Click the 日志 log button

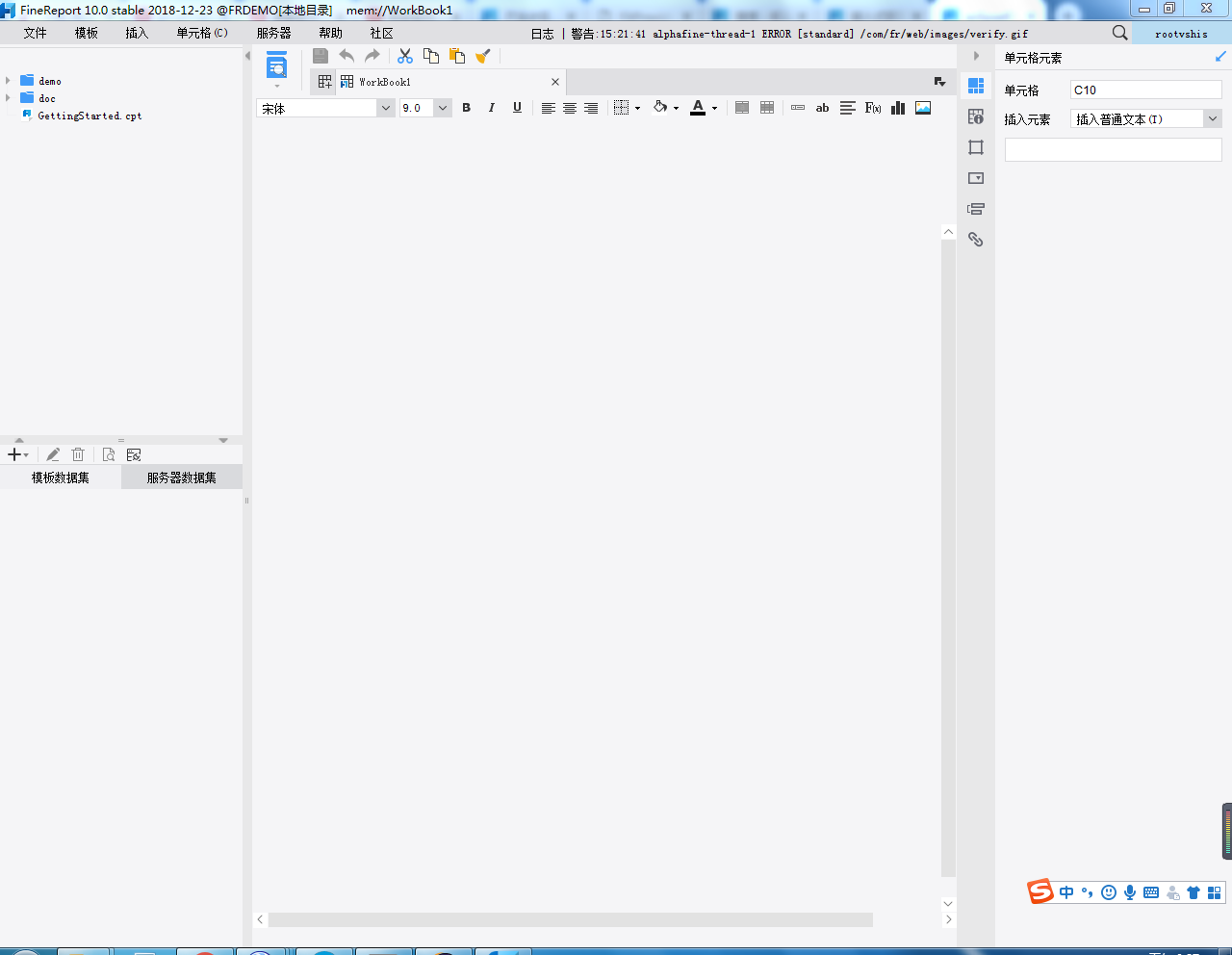(543, 34)
